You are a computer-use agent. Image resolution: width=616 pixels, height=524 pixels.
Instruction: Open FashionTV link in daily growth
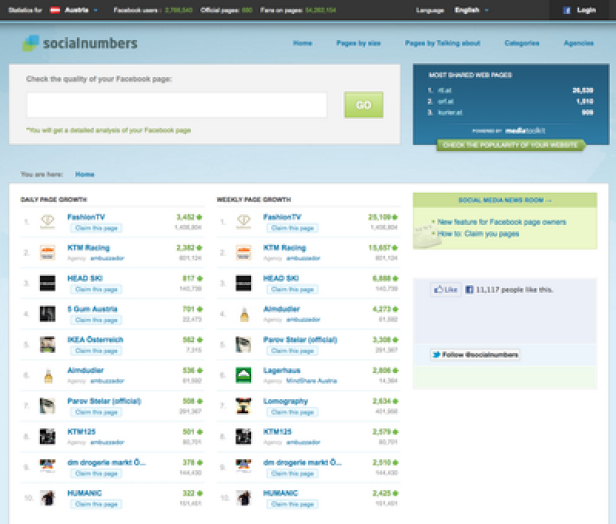86,217
